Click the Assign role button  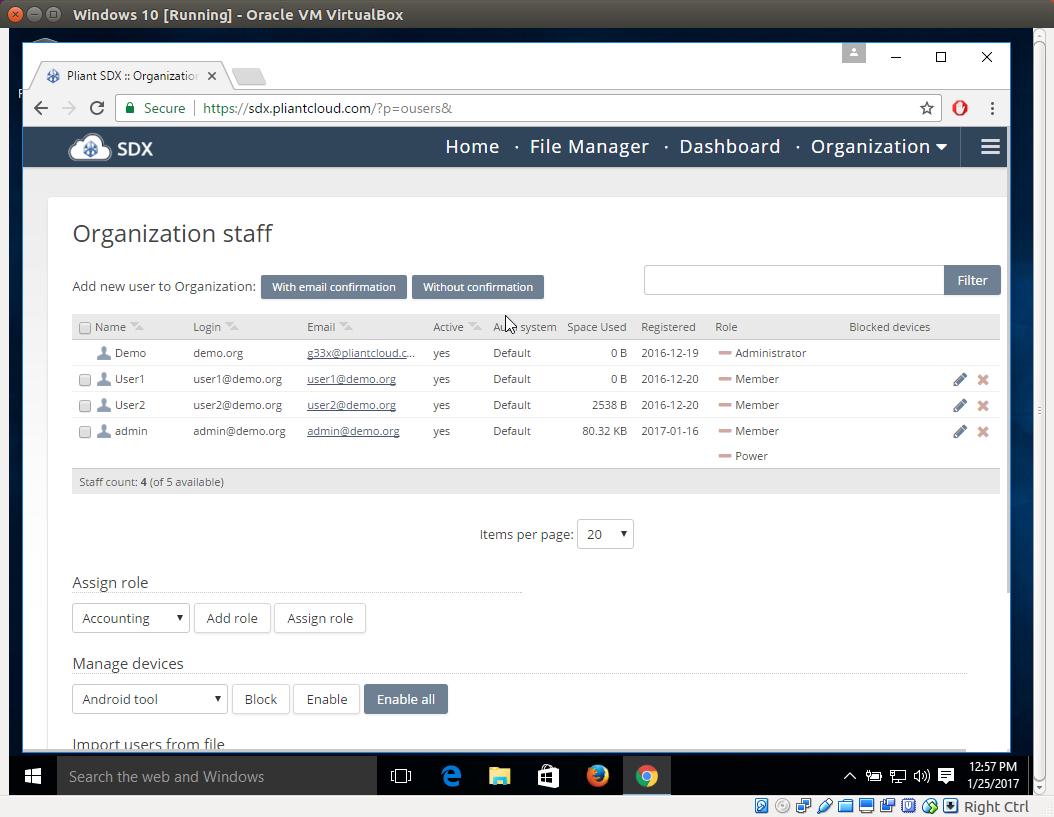click(320, 618)
